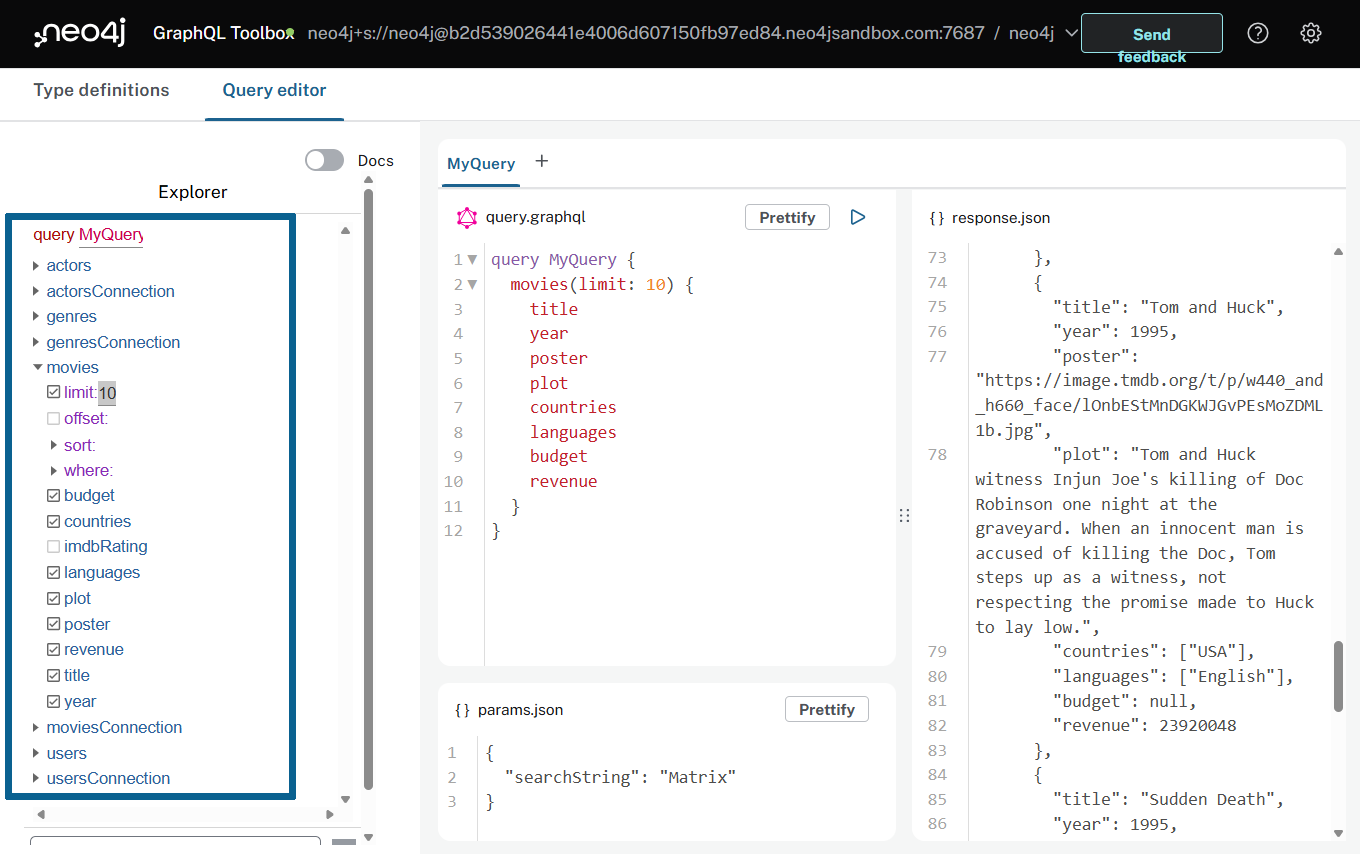Uncheck the title field checkbox
1360x854 pixels.
[x=54, y=675]
